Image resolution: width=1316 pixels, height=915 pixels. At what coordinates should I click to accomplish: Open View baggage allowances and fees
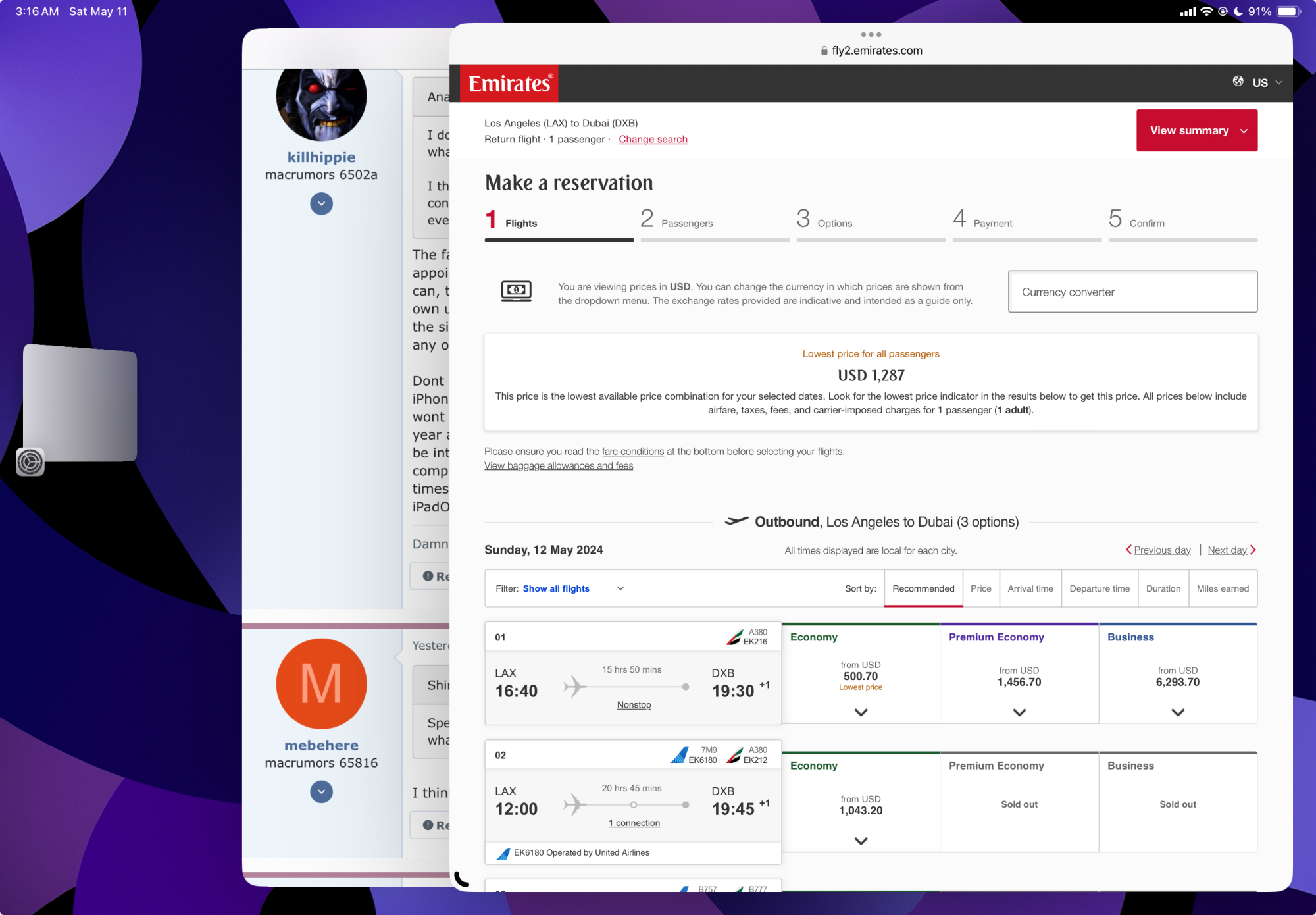point(559,465)
